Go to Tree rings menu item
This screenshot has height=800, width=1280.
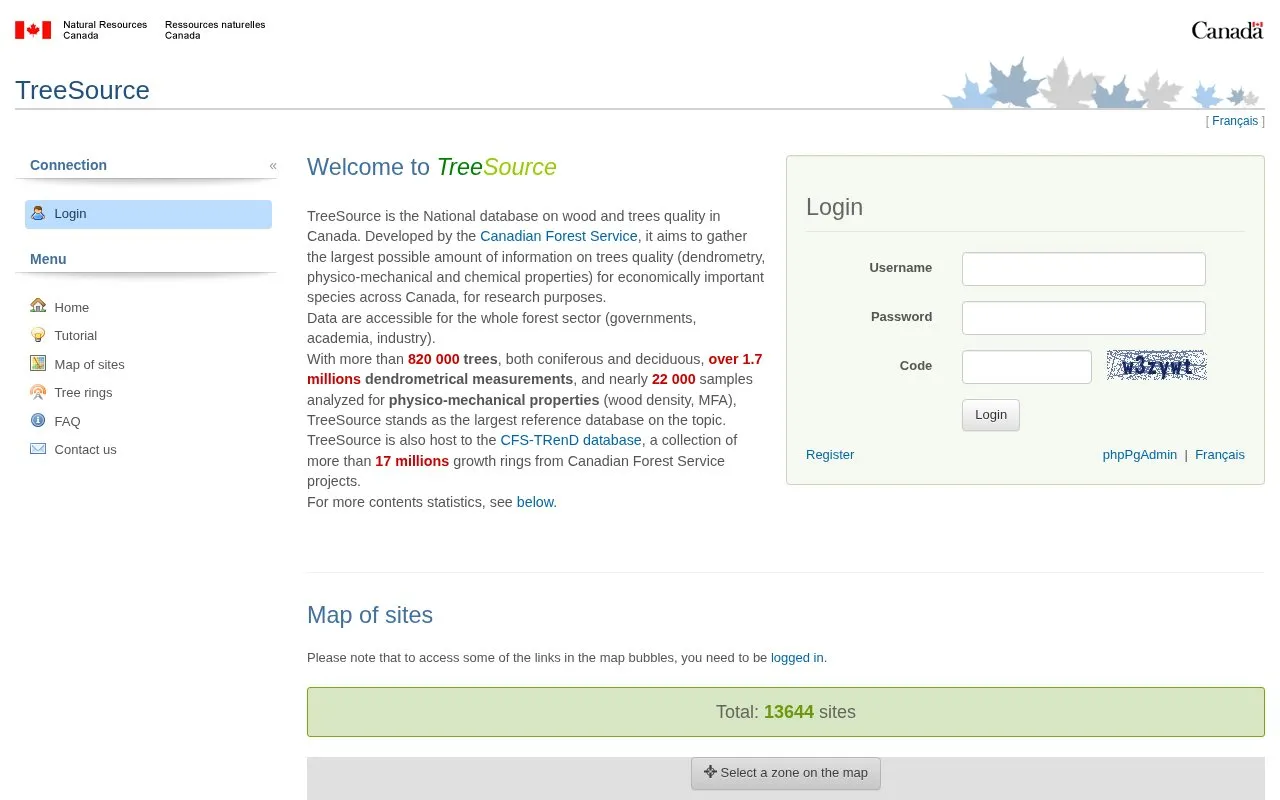[83, 393]
